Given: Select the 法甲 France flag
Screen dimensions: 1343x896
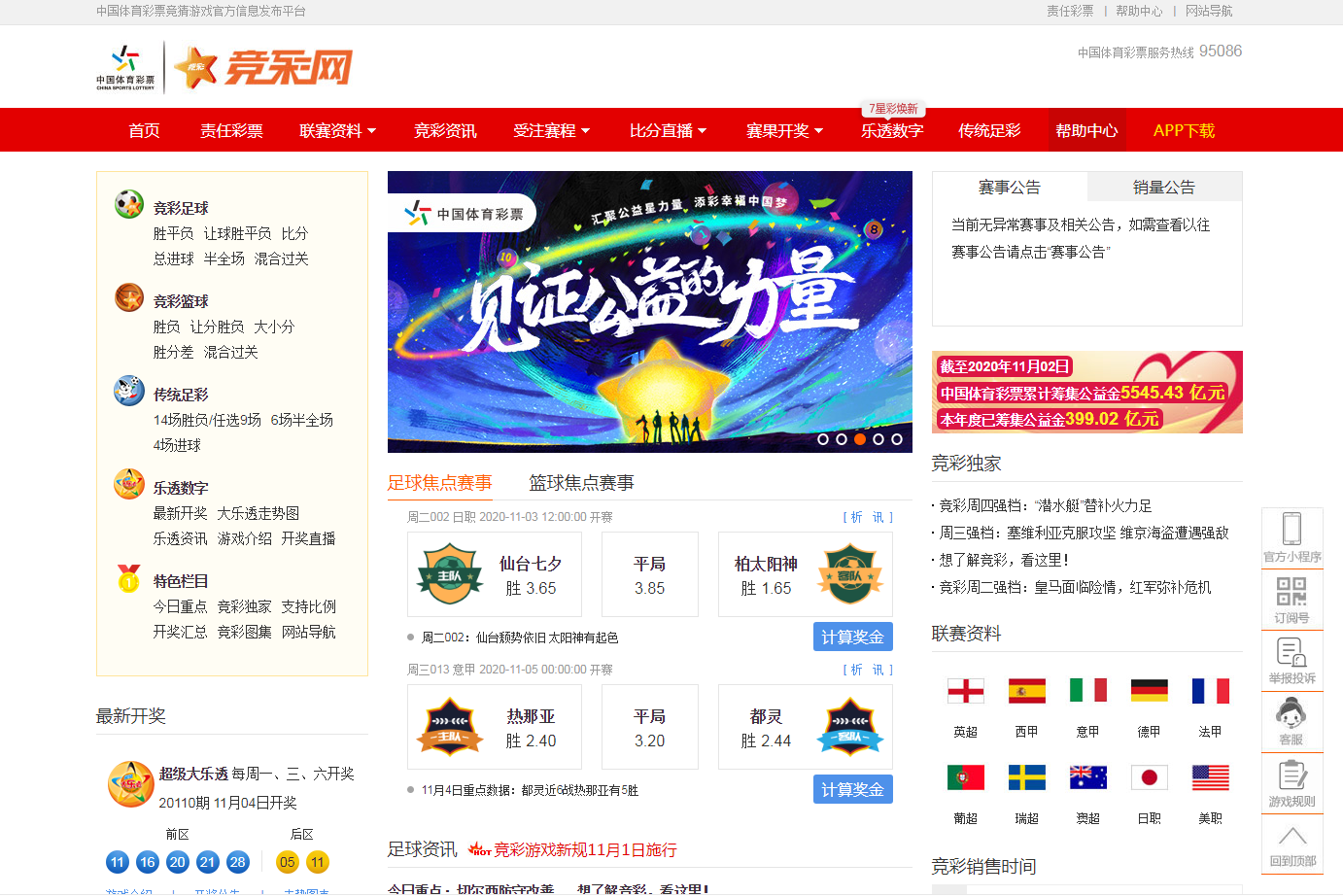Looking at the screenshot, I should tap(1211, 691).
